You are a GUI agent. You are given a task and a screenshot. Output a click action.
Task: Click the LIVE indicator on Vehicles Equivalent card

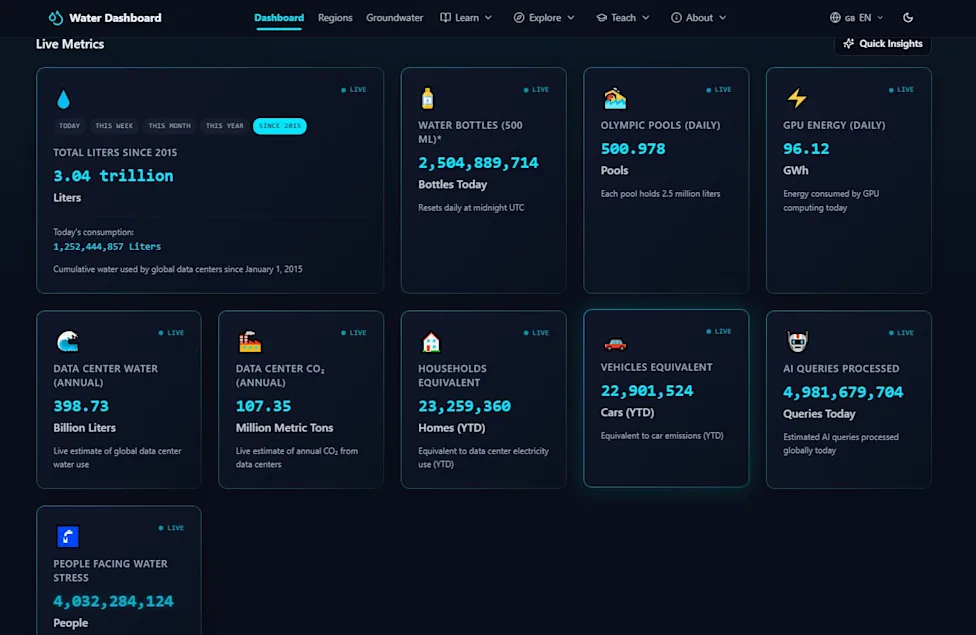click(x=719, y=331)
